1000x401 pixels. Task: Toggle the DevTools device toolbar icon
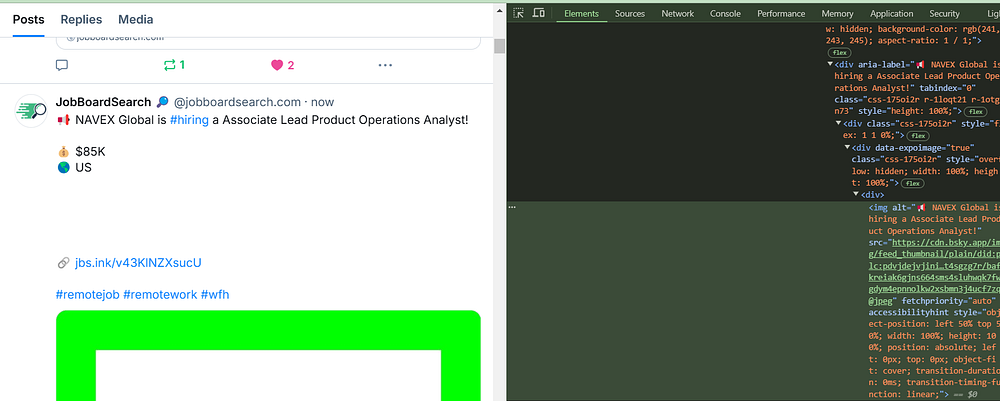coord(539,13)
